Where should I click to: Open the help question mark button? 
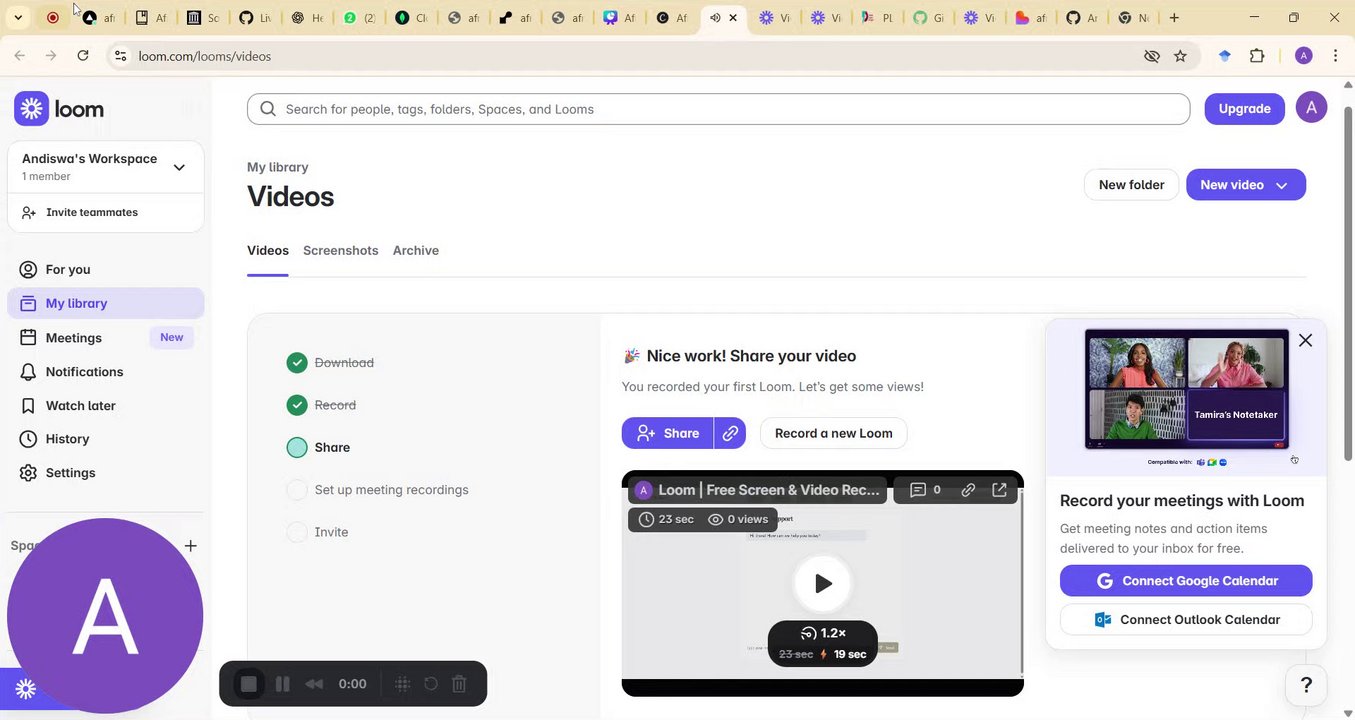[x=1306, y=686]
